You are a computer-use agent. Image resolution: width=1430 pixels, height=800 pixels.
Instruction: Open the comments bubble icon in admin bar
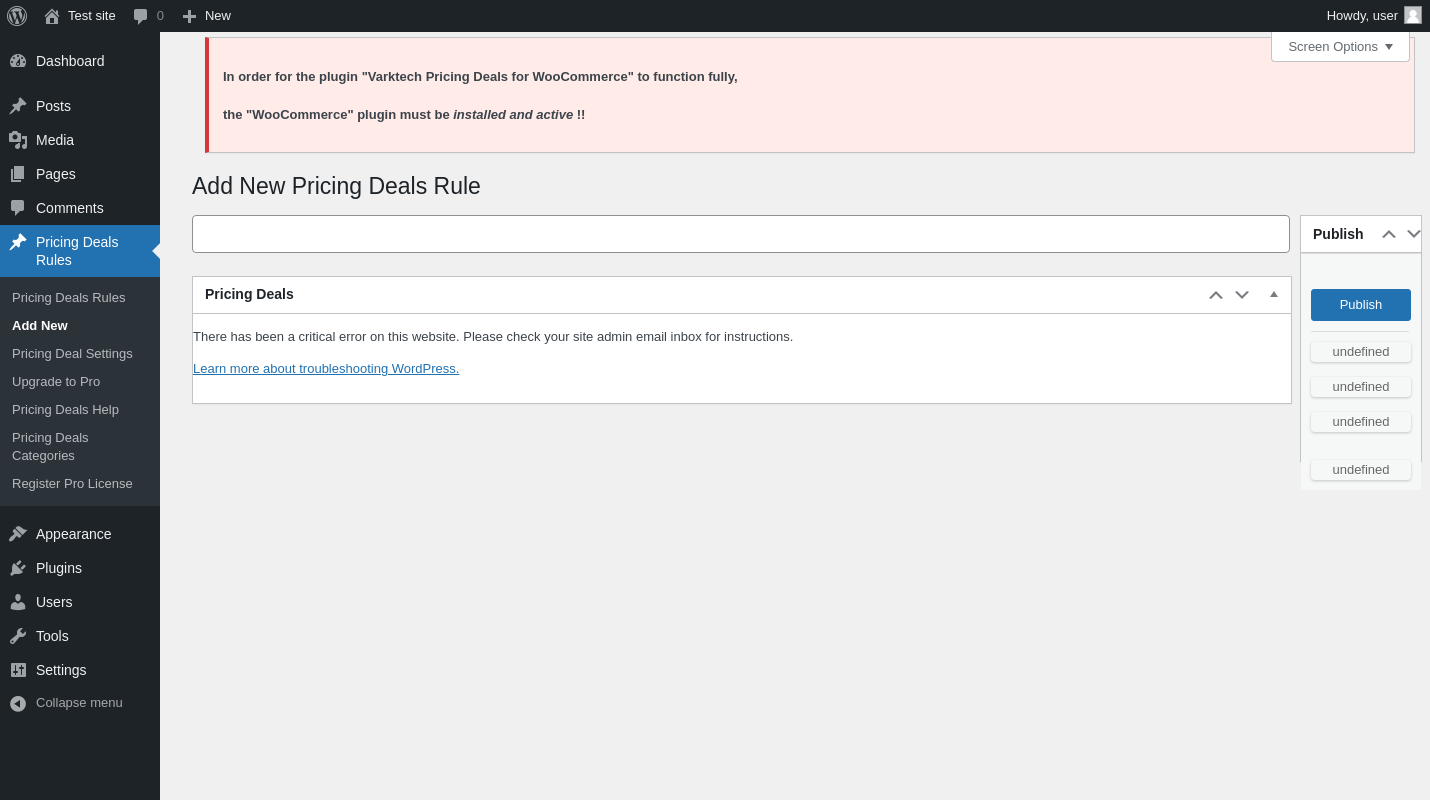tap(141, 16)
